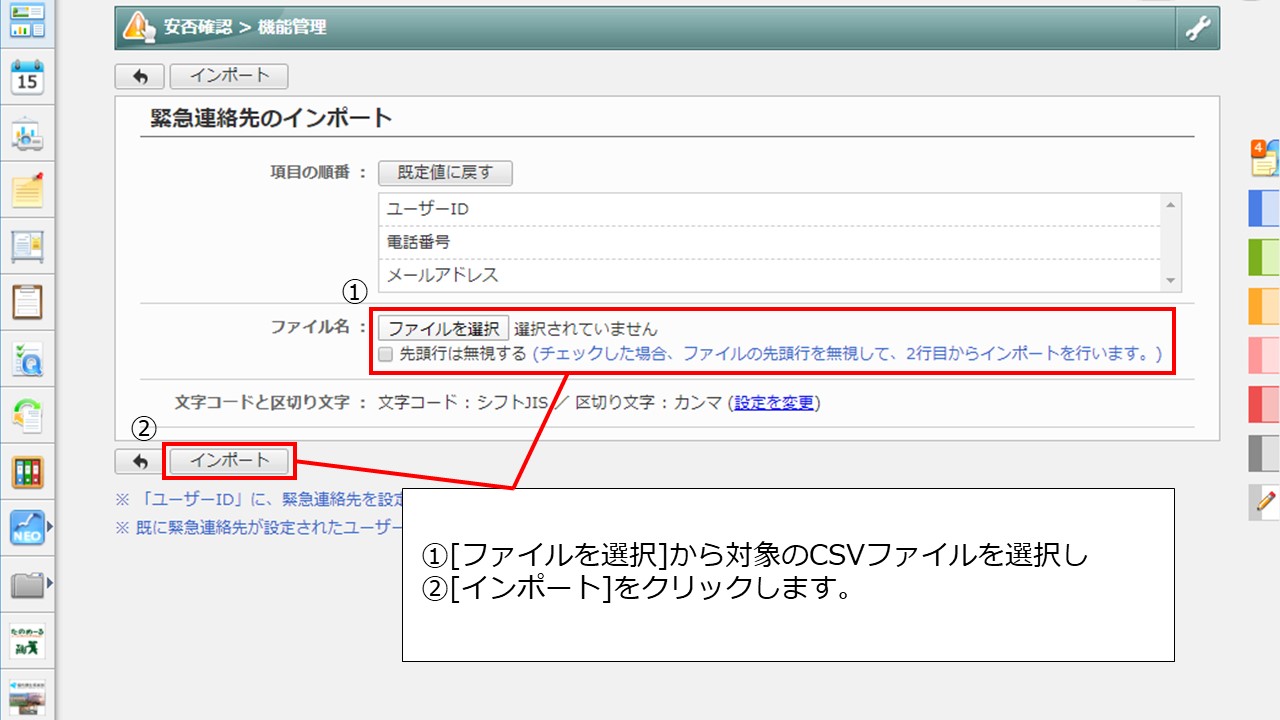Click the 文字コード：シフトJIS text
This screenshot has width=1280, height=720.
pyautogui.click(x=464, y=403)
